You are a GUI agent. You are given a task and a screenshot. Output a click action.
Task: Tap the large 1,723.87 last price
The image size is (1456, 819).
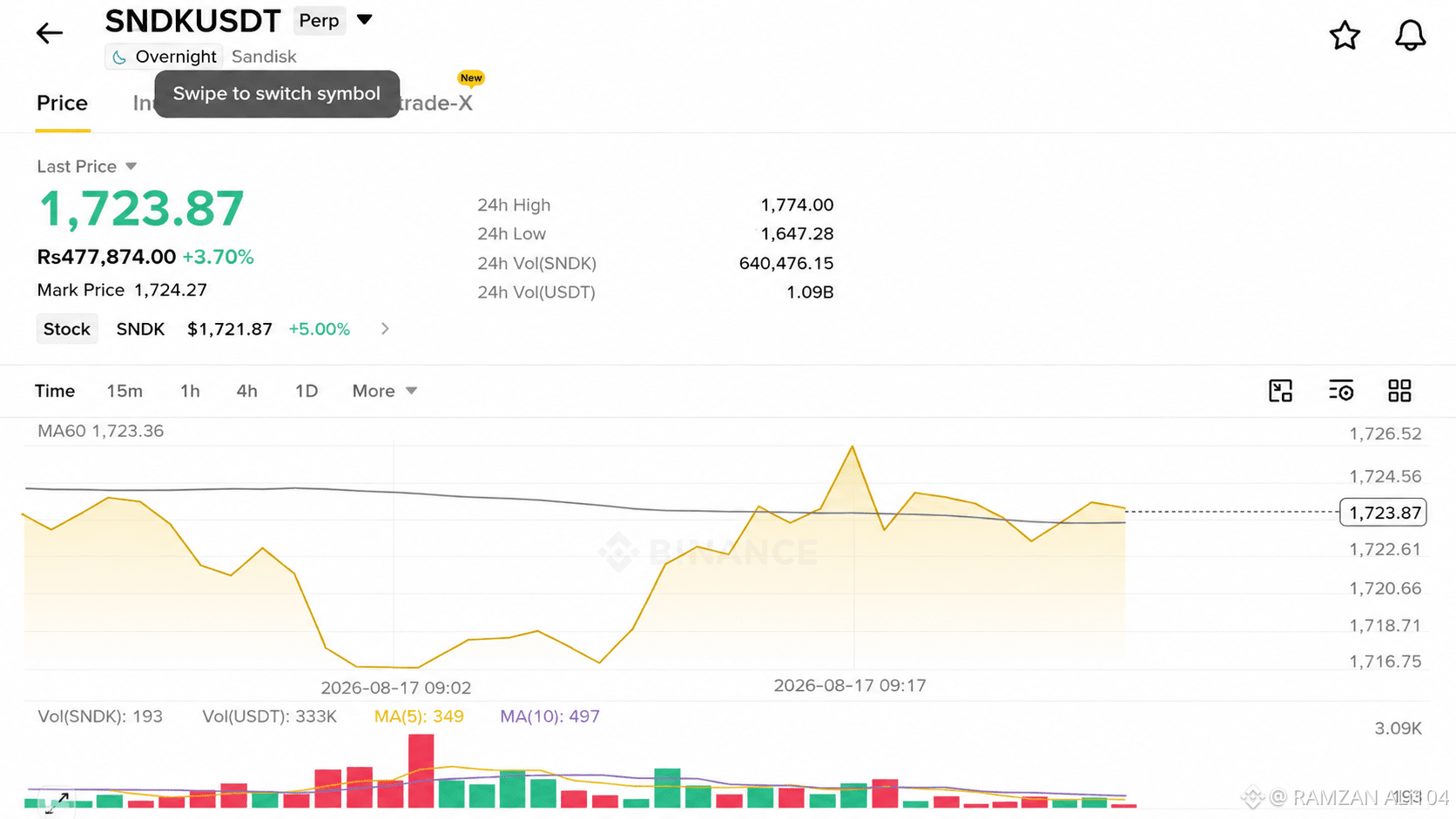(x=141, y=210)
